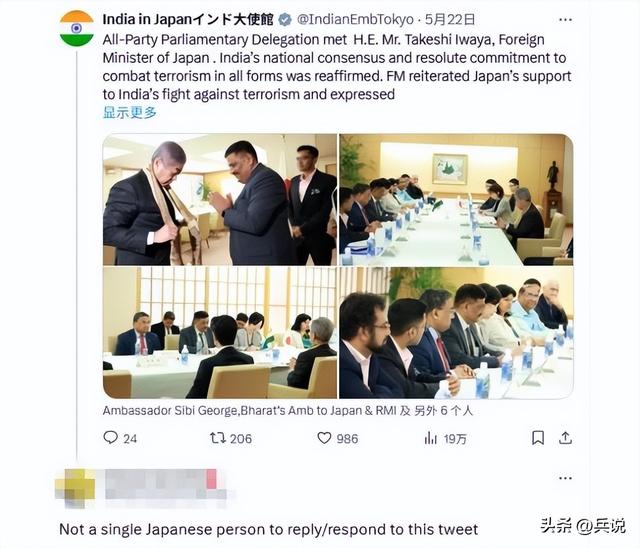Open the tweet's three-dot more menu
The height and width of the screenshot is (548, 640).
[x=565, y=20]
